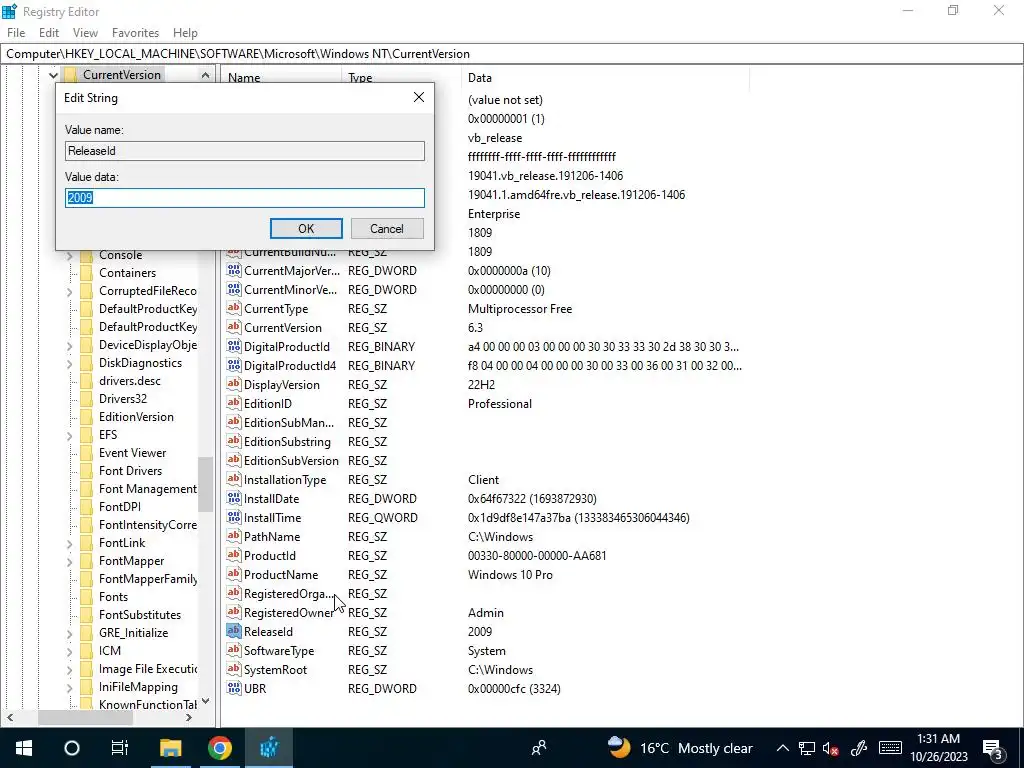
Task: Expand the DiskDiagnostics tree node
Action: coord(70,363)
